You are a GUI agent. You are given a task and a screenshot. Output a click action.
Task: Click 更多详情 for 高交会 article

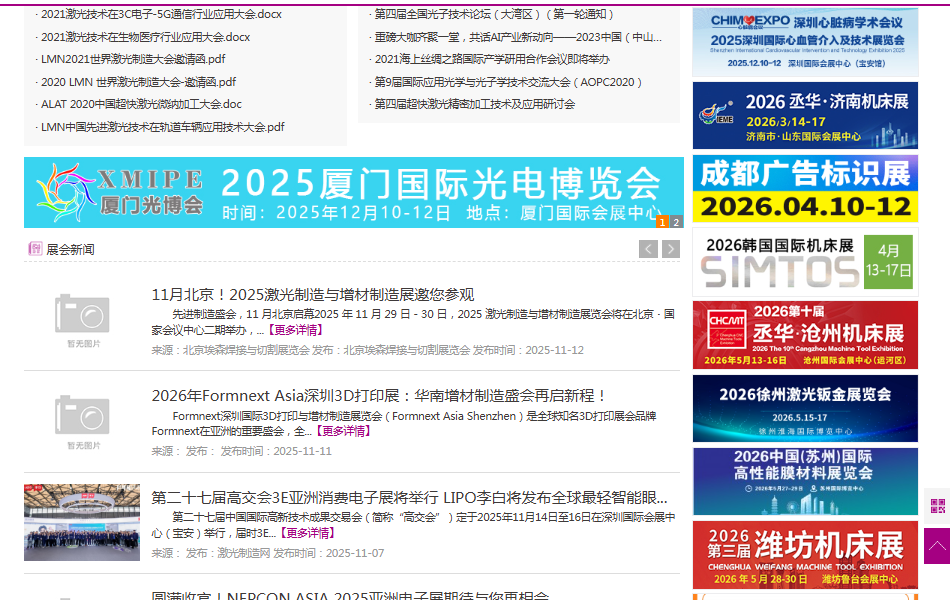[308, 533]
